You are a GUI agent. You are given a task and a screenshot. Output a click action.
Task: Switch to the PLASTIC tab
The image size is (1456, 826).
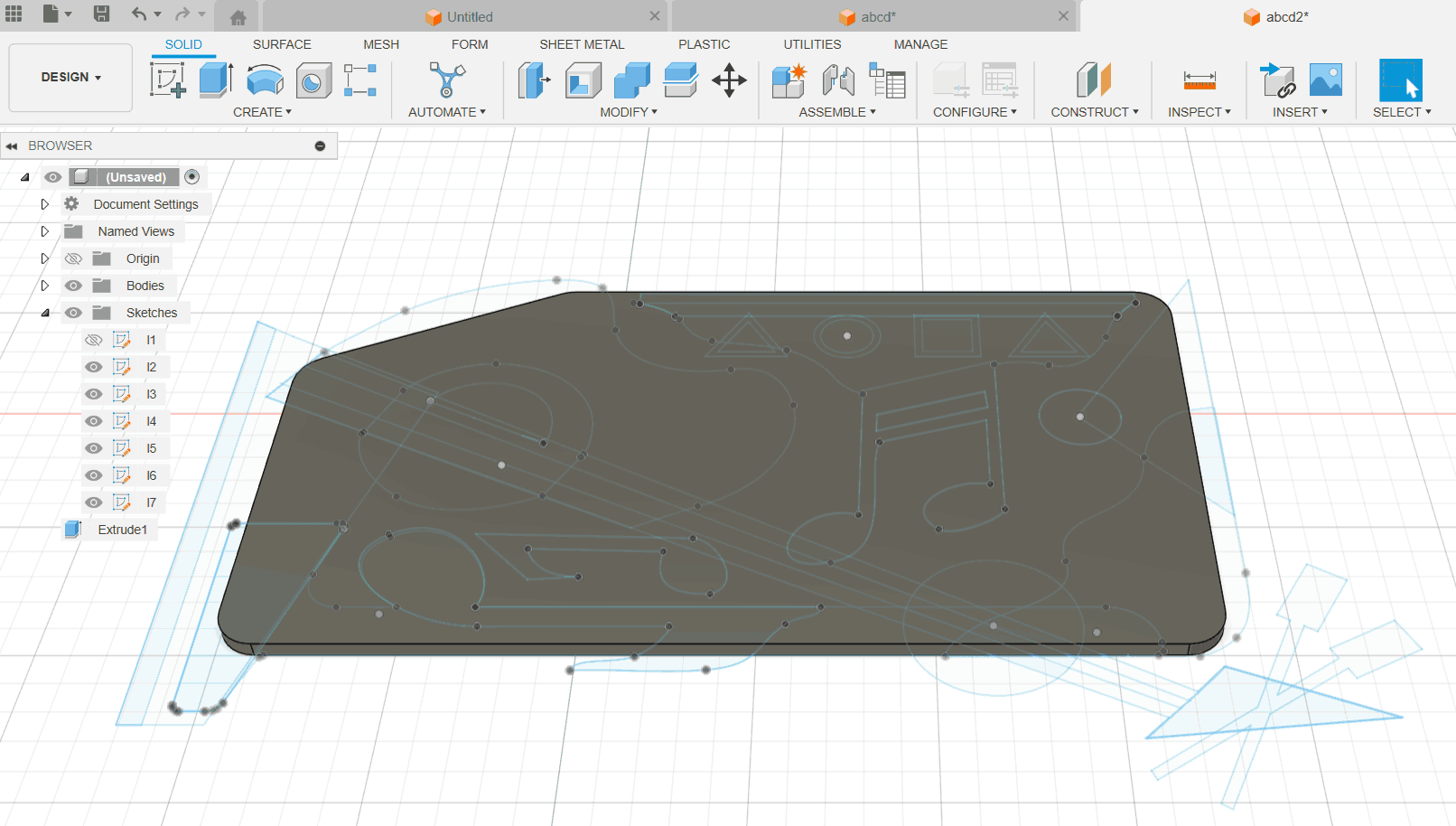(x=705, y=44)
